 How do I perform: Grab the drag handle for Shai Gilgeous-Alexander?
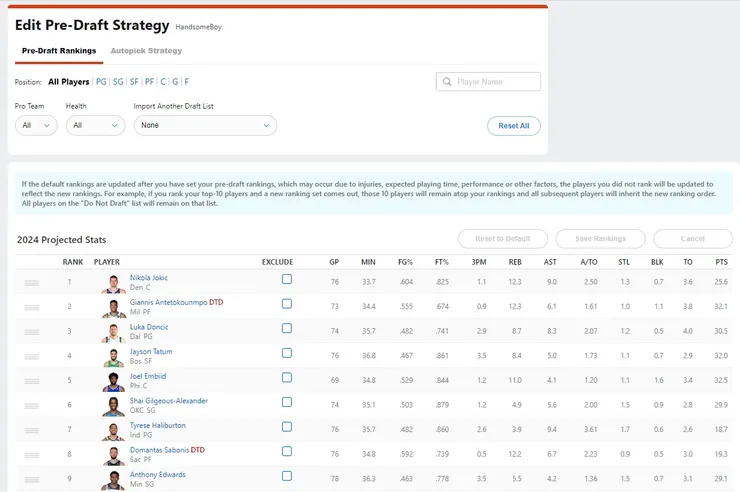(32, 405)
